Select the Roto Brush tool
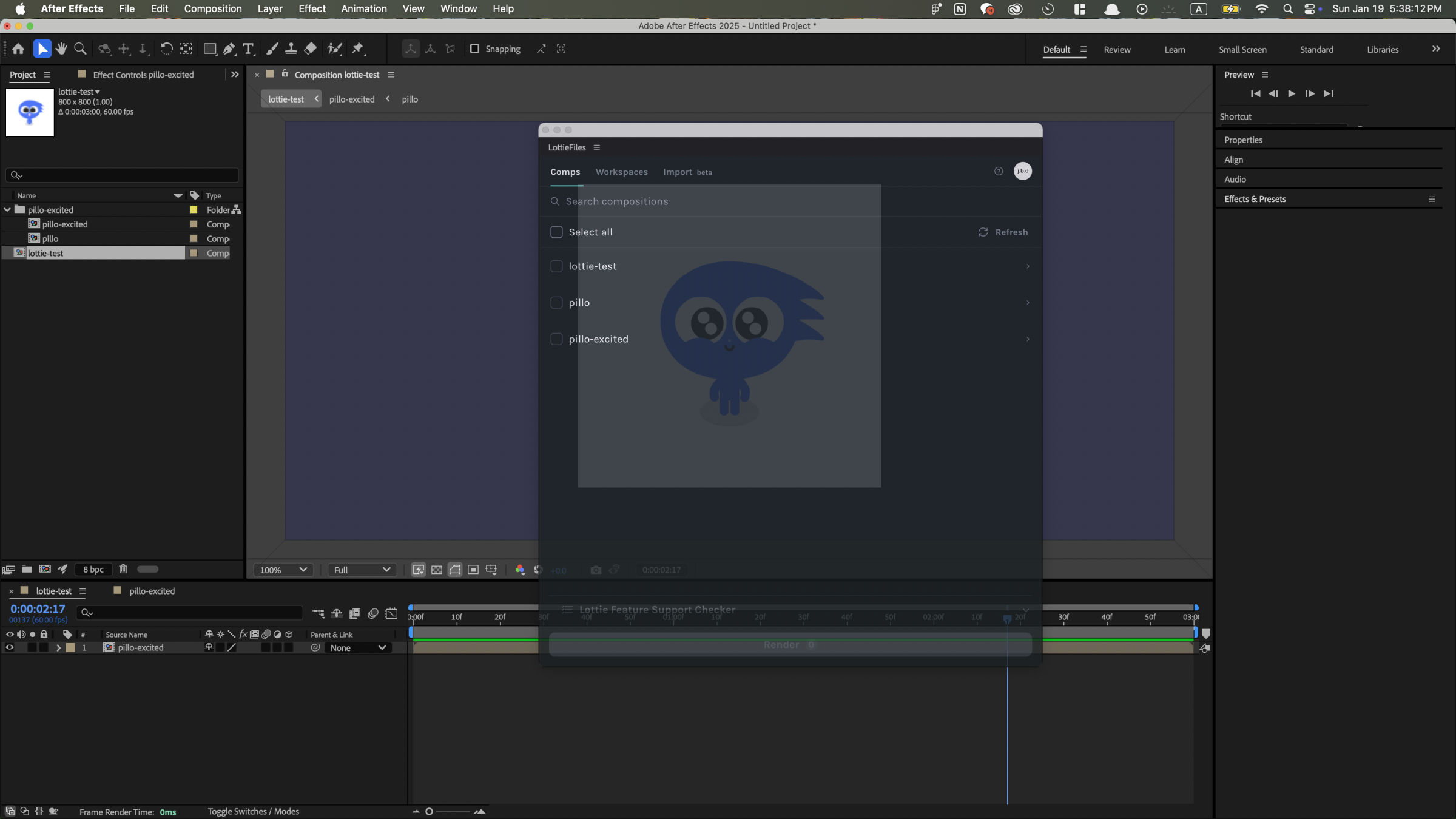Image resolution: width=1456 pixels, height=819 pixels. pyautogui.click(x=334, y=49)
